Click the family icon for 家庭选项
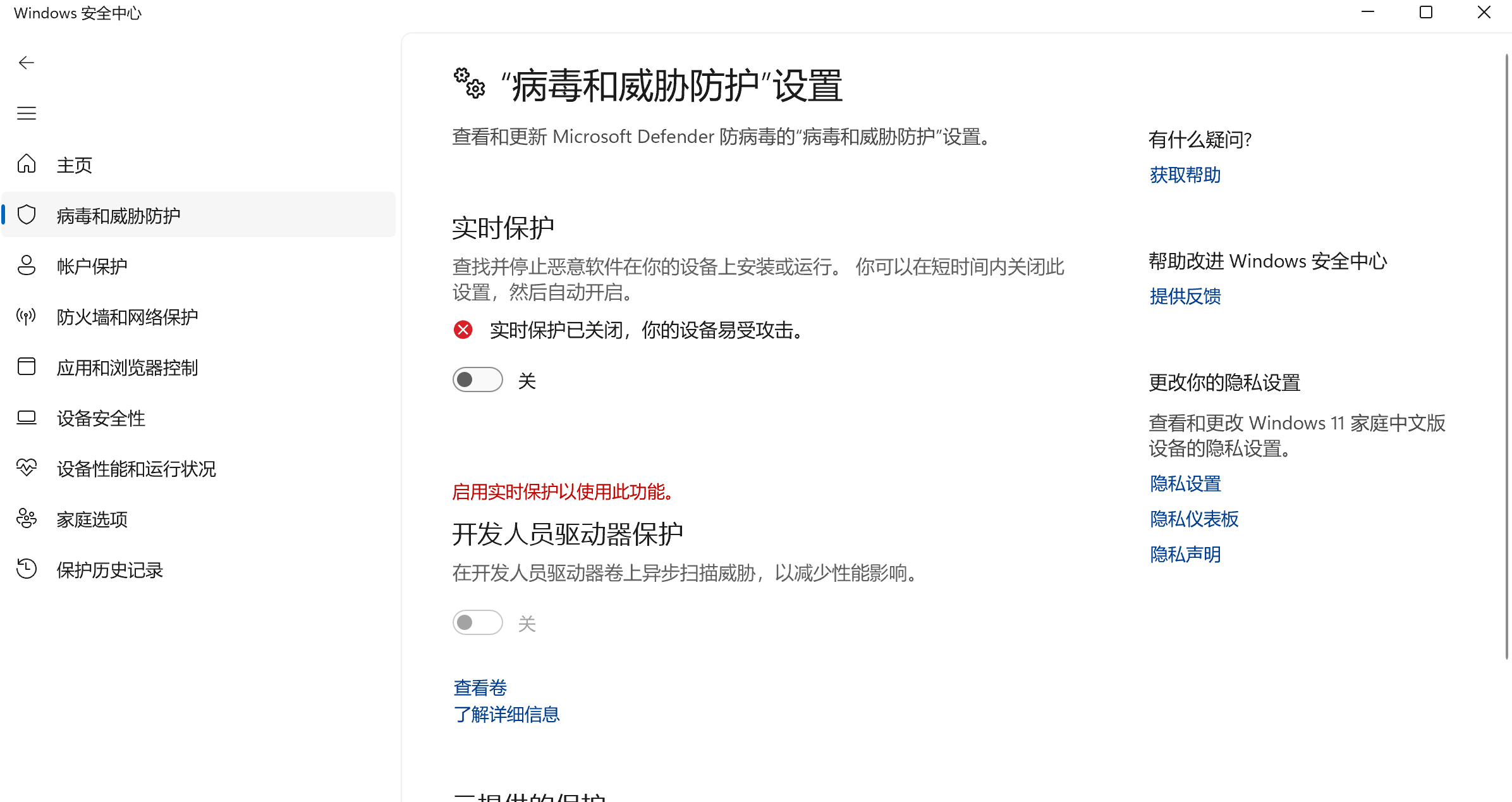The width and height of the screenshot is (1512, 802). 27,519
